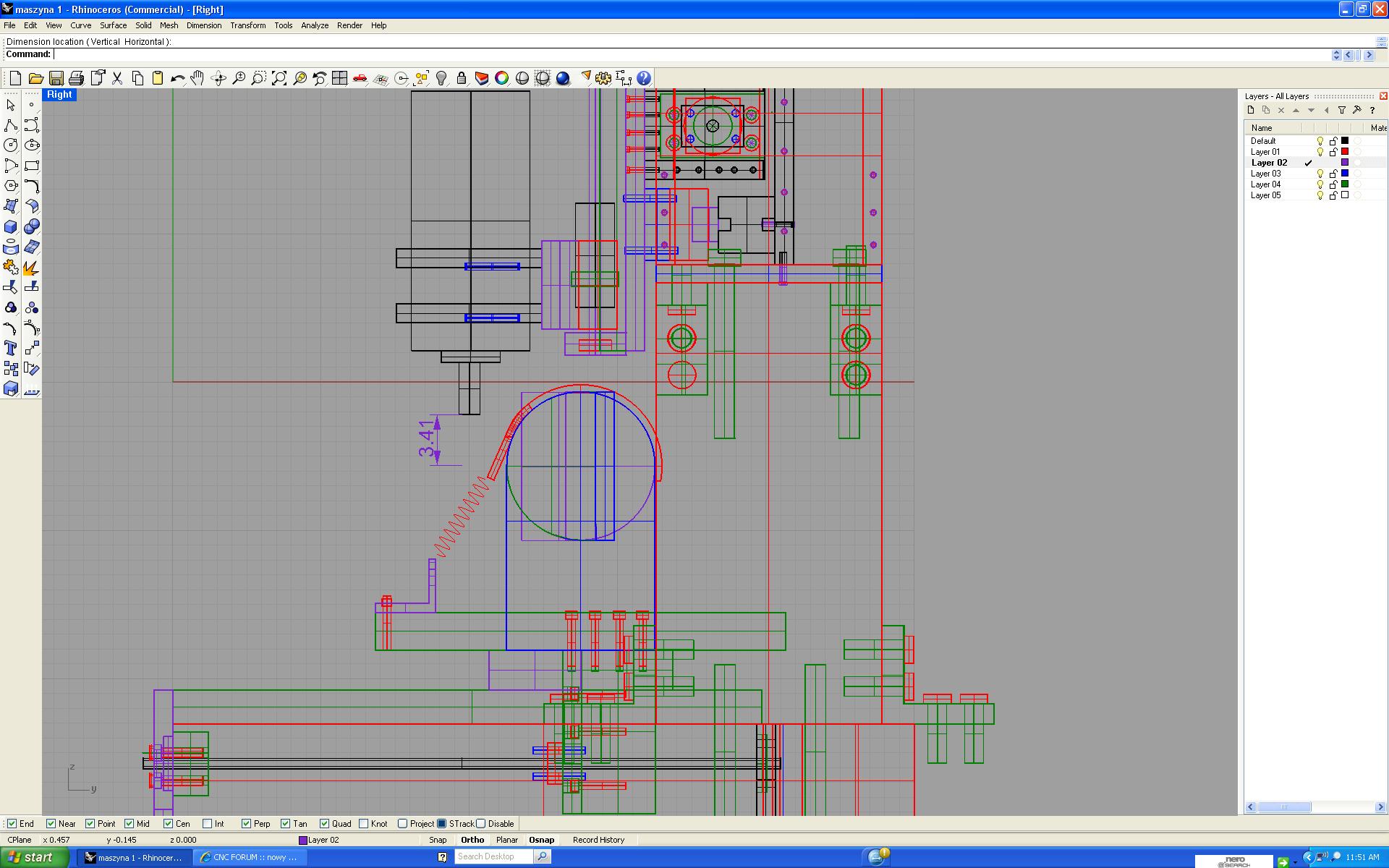The height and width of the screenshot is (868, 1389).
Task: Open the Curve menu
Action: (80, 25)
